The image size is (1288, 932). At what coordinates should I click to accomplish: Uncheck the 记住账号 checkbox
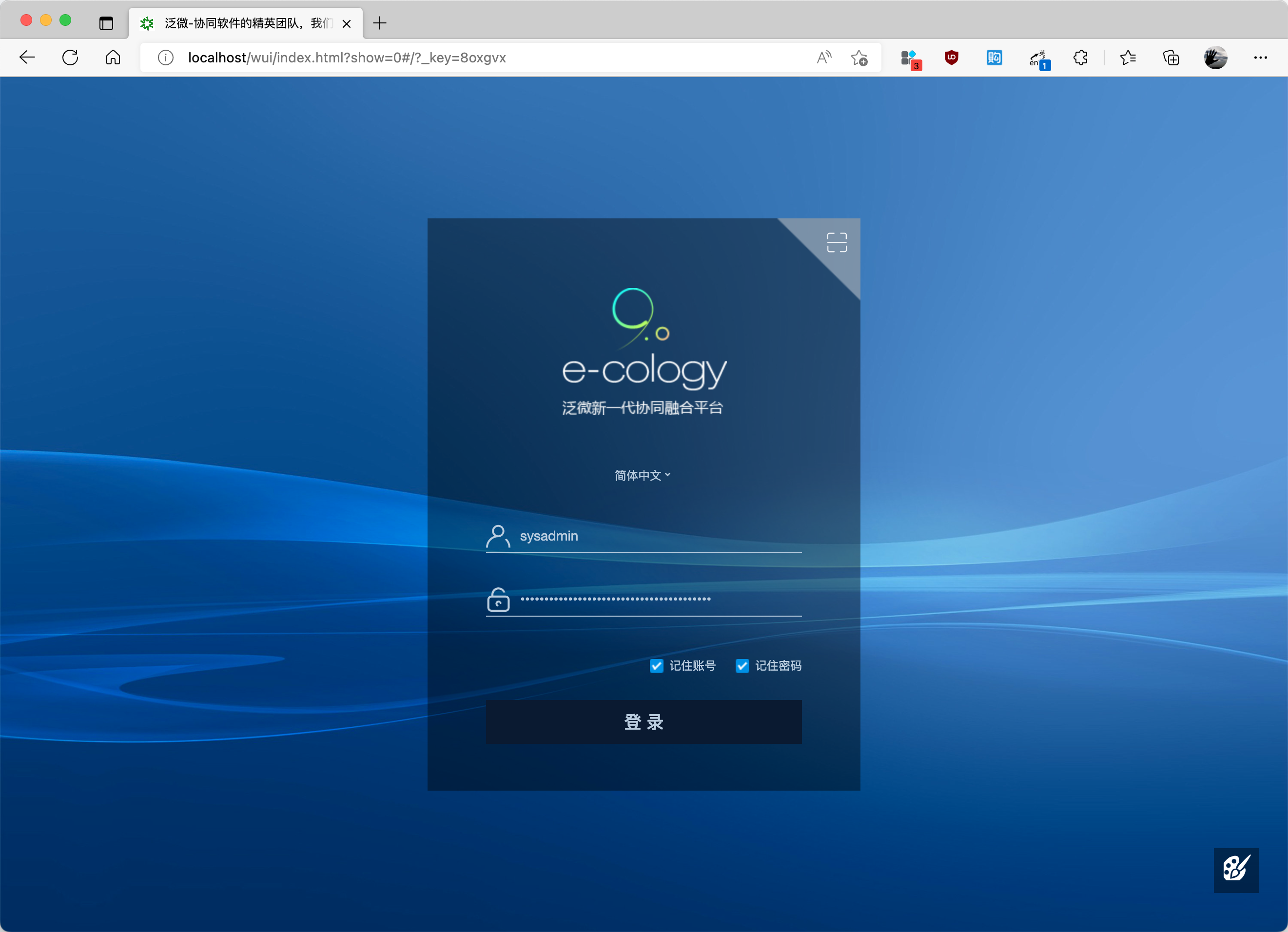point(657,666)
